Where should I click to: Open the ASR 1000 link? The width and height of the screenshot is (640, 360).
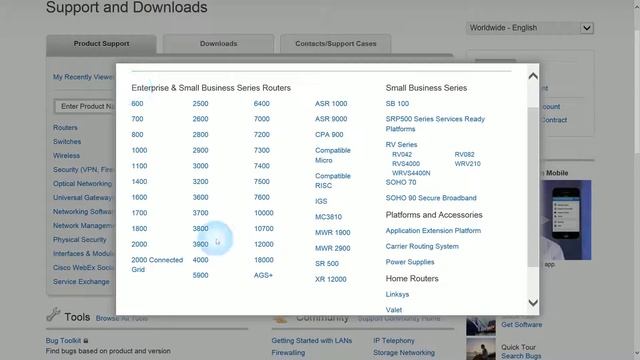pos(331,104)
